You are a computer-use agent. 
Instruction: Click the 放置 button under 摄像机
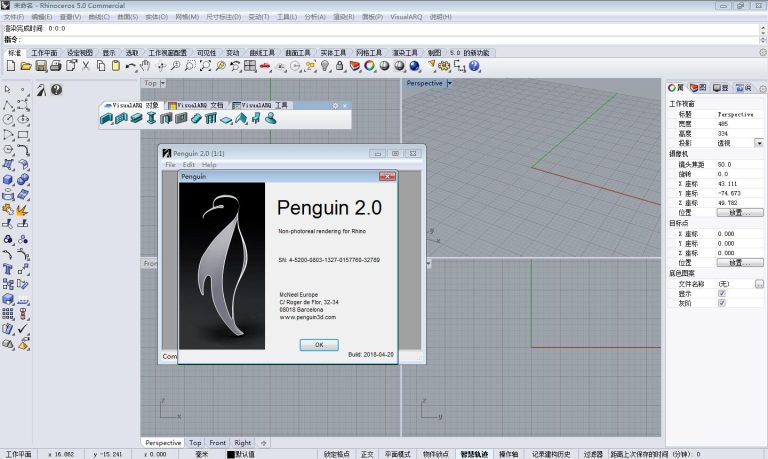coord(740,213)
